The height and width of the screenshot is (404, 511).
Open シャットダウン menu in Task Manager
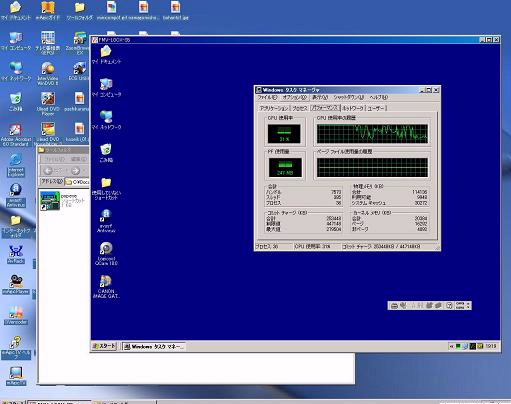tap(349, 97)
